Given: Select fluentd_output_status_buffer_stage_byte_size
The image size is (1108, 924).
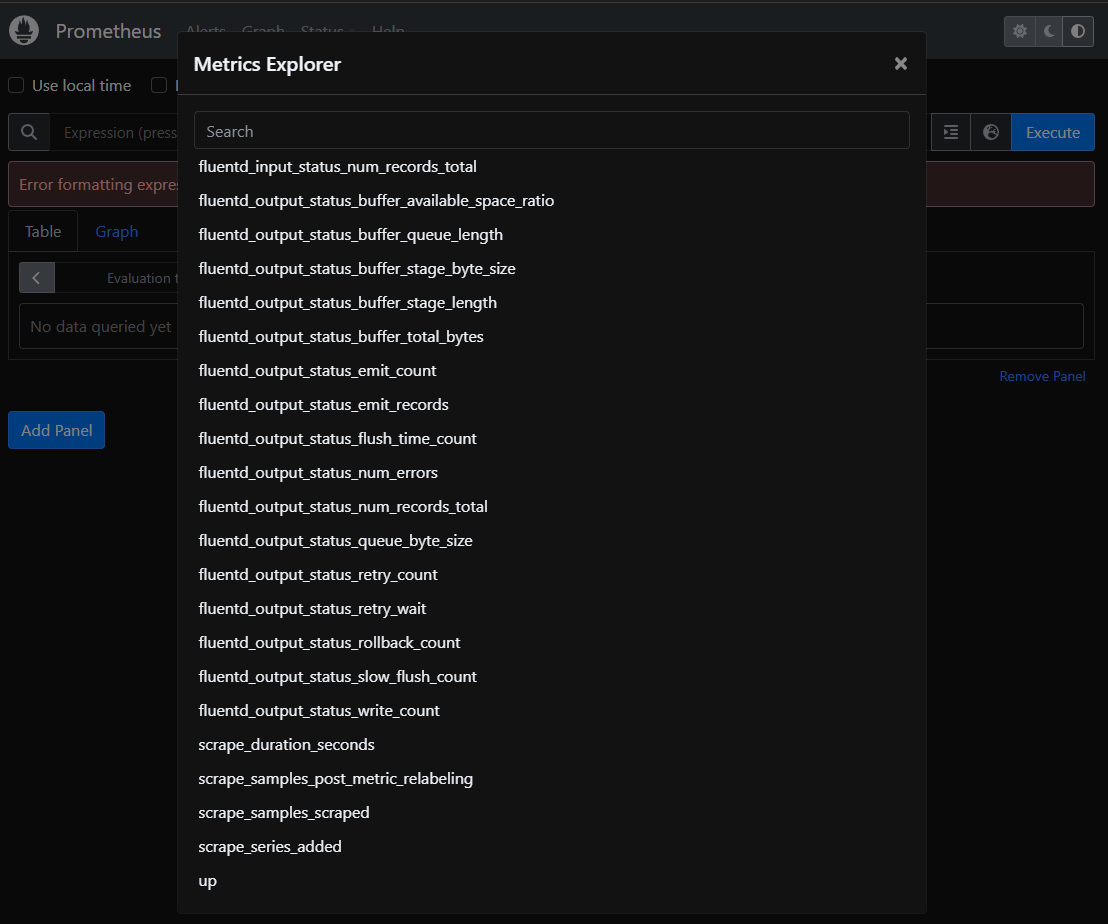Looking at the screenshot, I should tap(357, 268).
